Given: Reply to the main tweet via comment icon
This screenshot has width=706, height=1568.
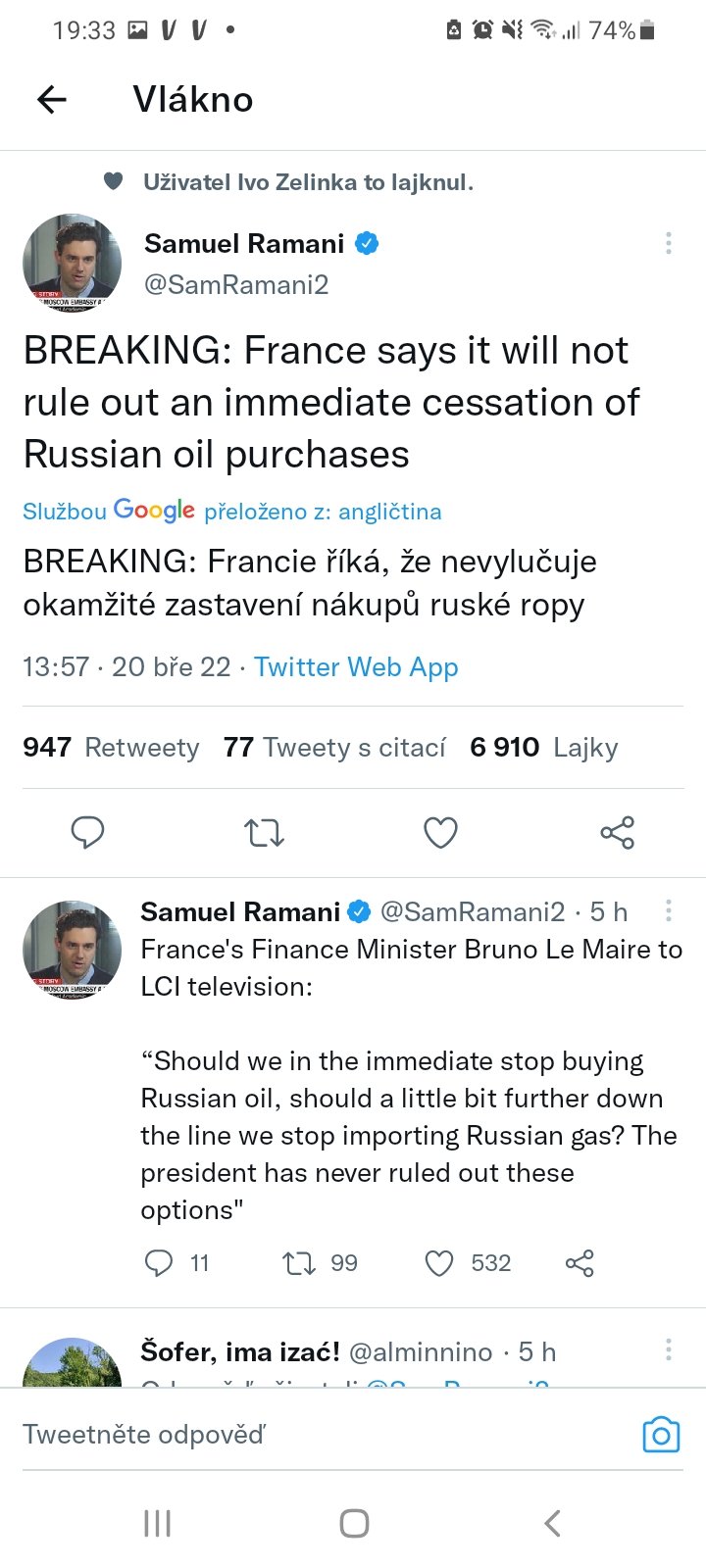Looking at the screenshot, I should [x=88, y=833].
